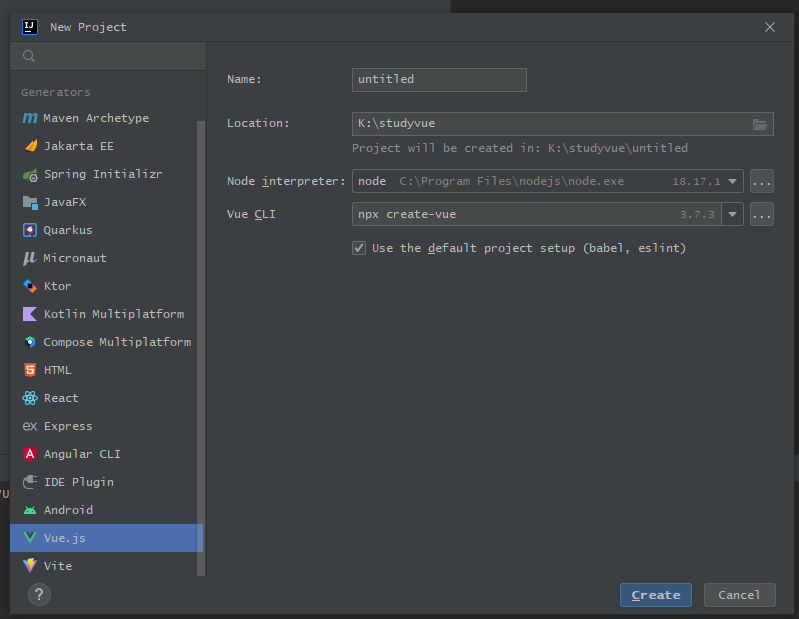This screenshot has width=799, height=619.
Task: Click the Express label text
Action: pyautogui.click(x=68, y=426)
